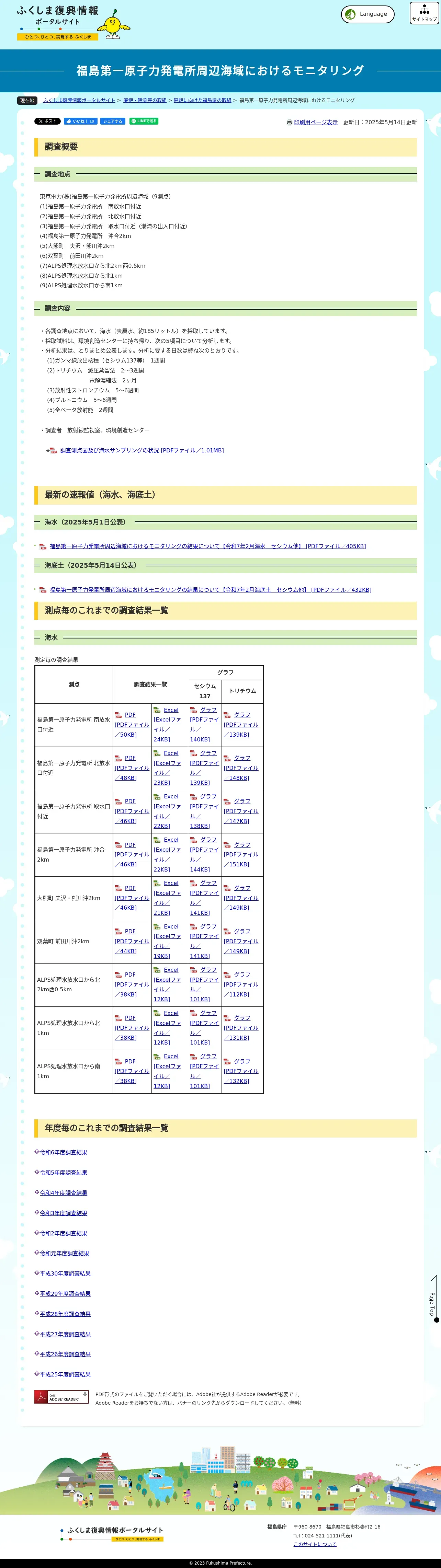Open the 24KB Excel for 南放水口付近
This screenshot has height=1568, width=441.
coord(167,725)
